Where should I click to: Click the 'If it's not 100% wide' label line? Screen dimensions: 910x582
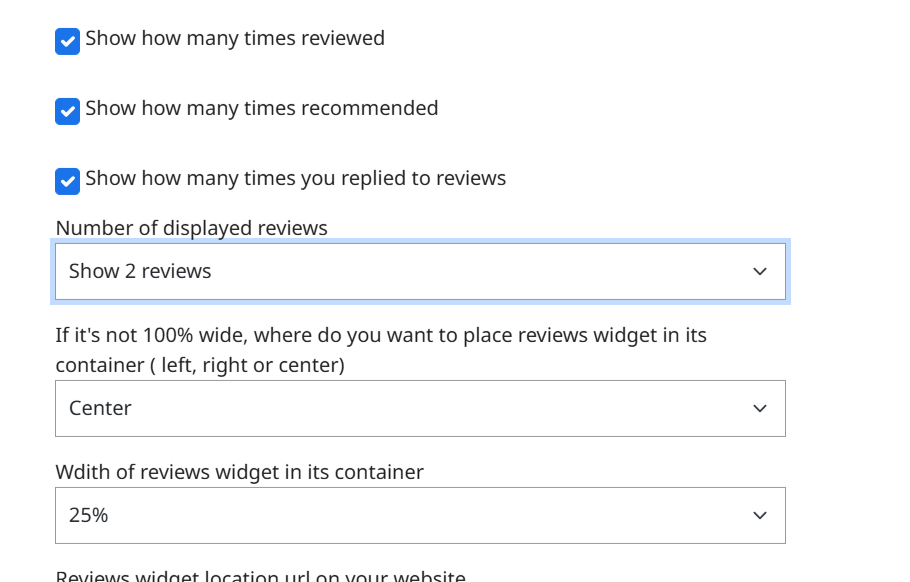pyautogui.click(x=381, y=335)
